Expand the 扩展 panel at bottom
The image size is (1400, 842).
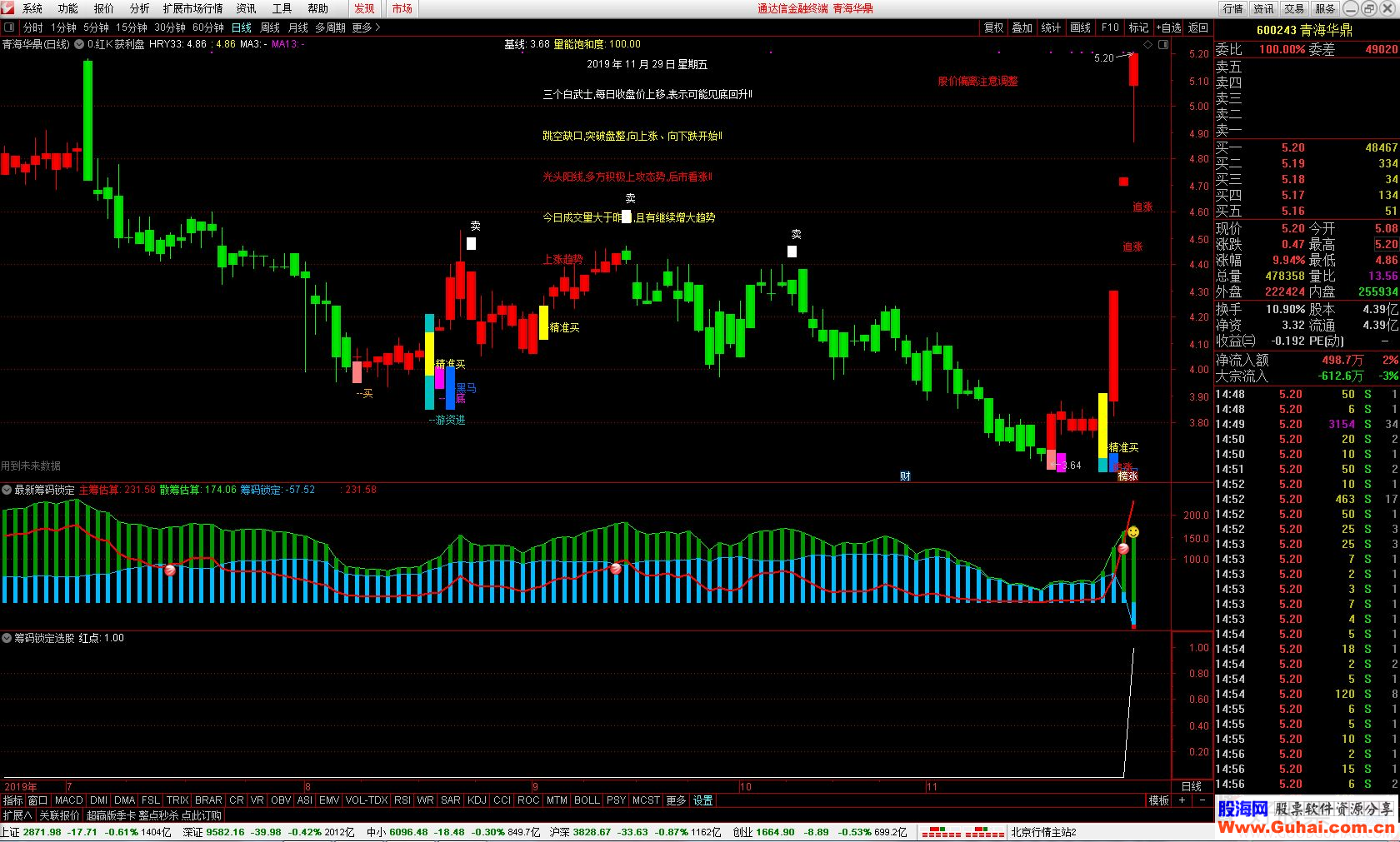coord(17,815)
